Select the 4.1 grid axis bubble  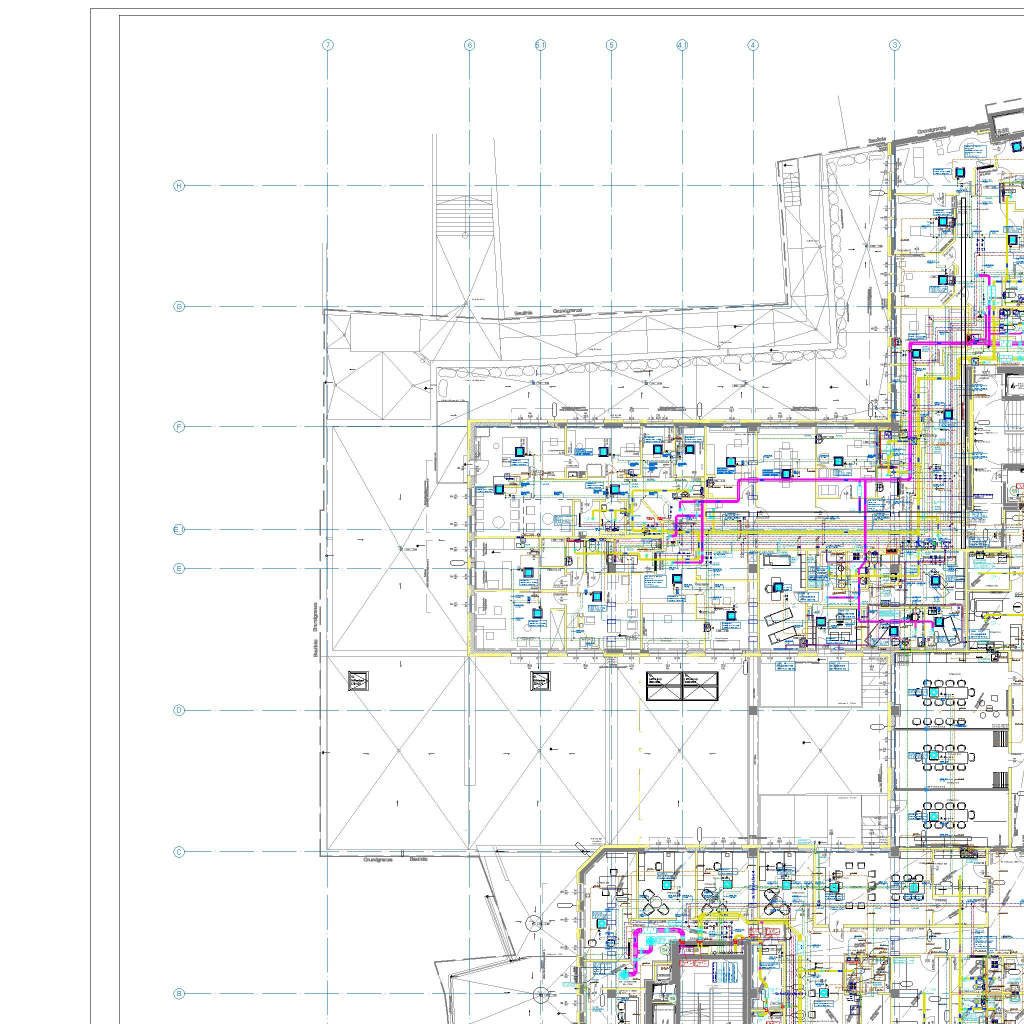[682, 45]
